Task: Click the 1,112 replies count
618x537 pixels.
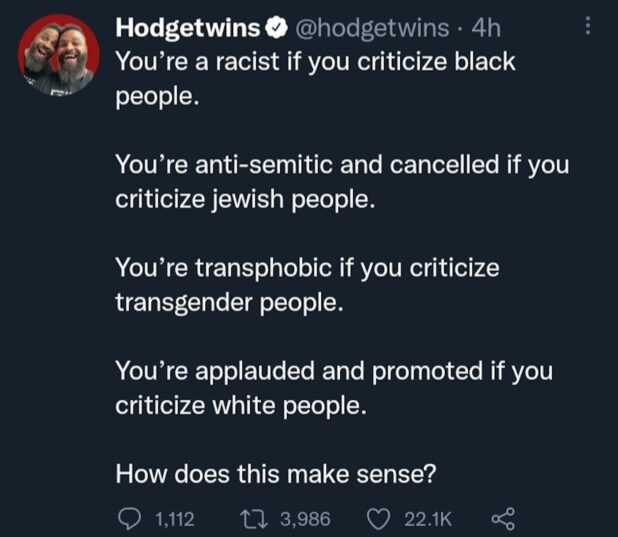Action: [175, 516]
